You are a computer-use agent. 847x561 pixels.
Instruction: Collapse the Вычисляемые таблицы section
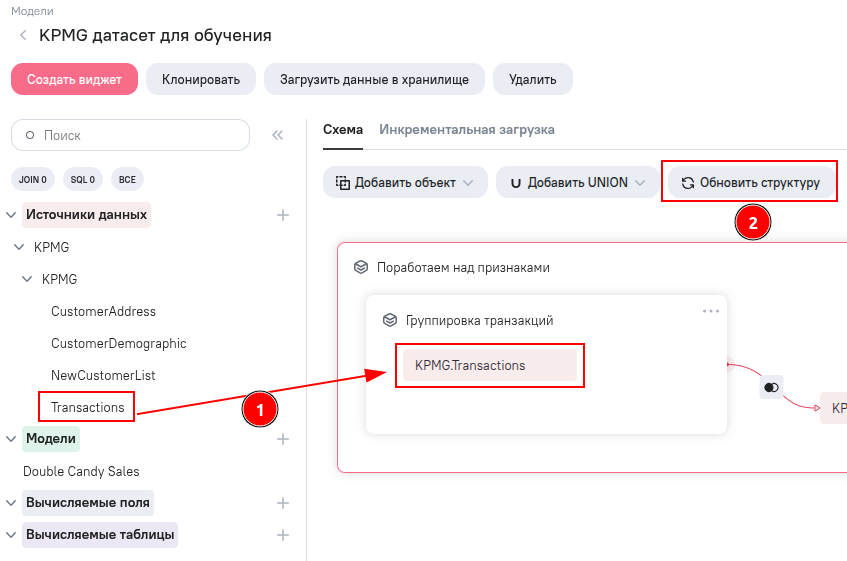pos(11,535)
